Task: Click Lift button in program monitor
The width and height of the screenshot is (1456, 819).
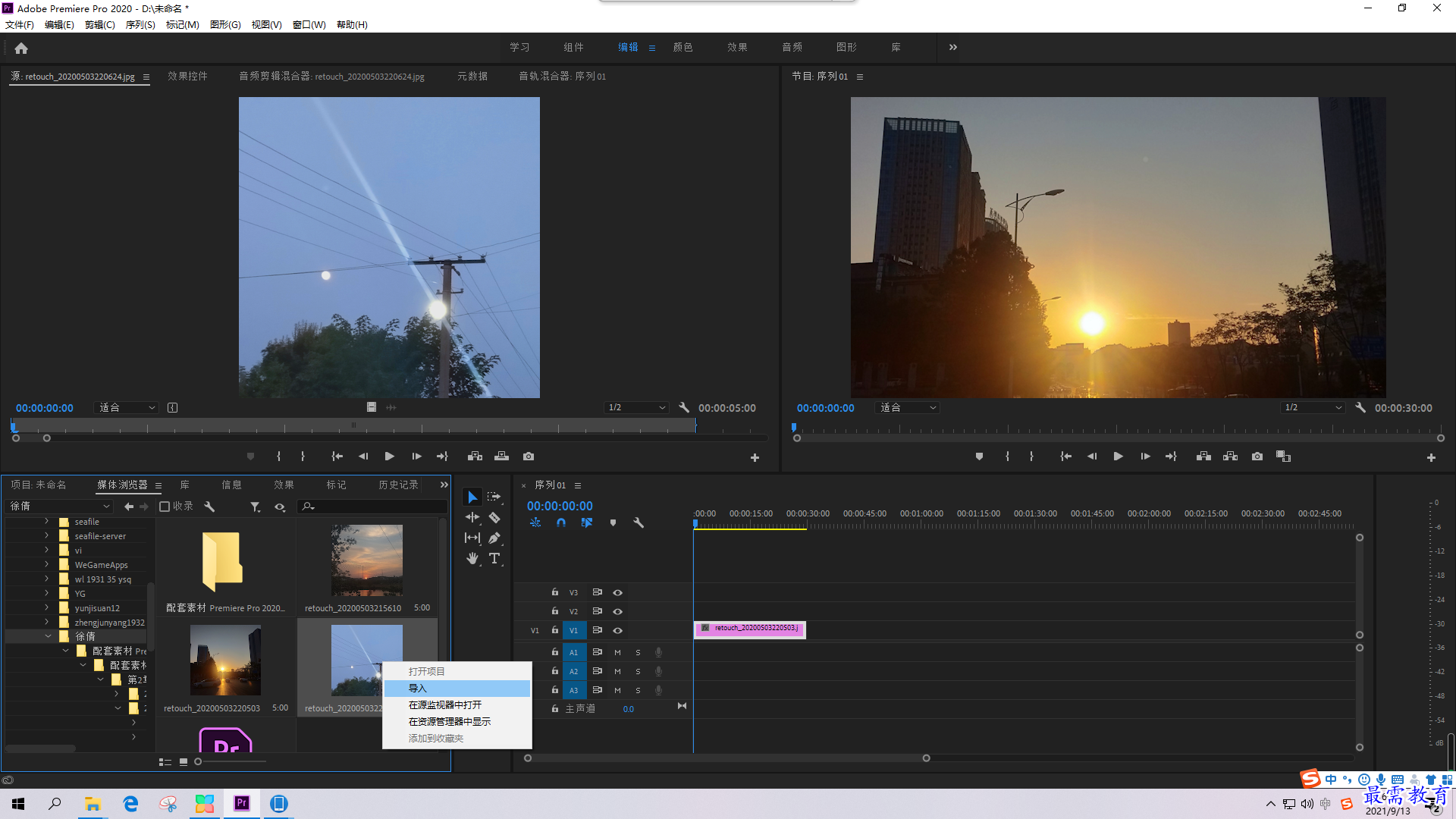Action: (x=1203, y=457)
